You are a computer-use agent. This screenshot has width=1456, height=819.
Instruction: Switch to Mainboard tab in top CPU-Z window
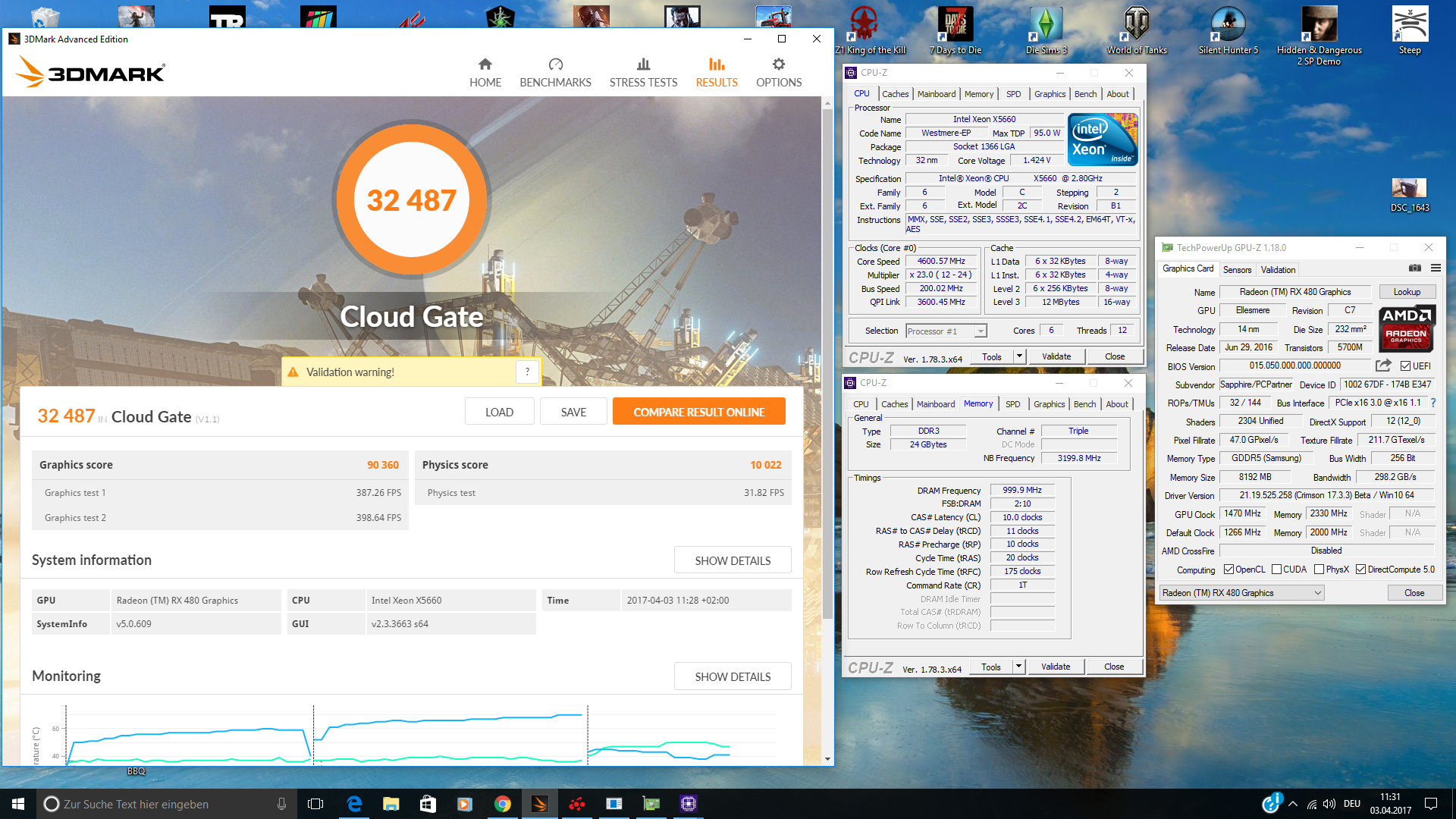click(x=937, y=94)
